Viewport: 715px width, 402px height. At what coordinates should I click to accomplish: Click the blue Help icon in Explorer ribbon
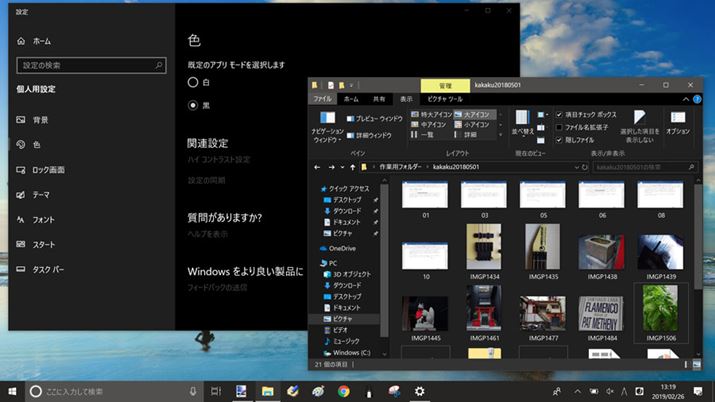pos(697,99)
